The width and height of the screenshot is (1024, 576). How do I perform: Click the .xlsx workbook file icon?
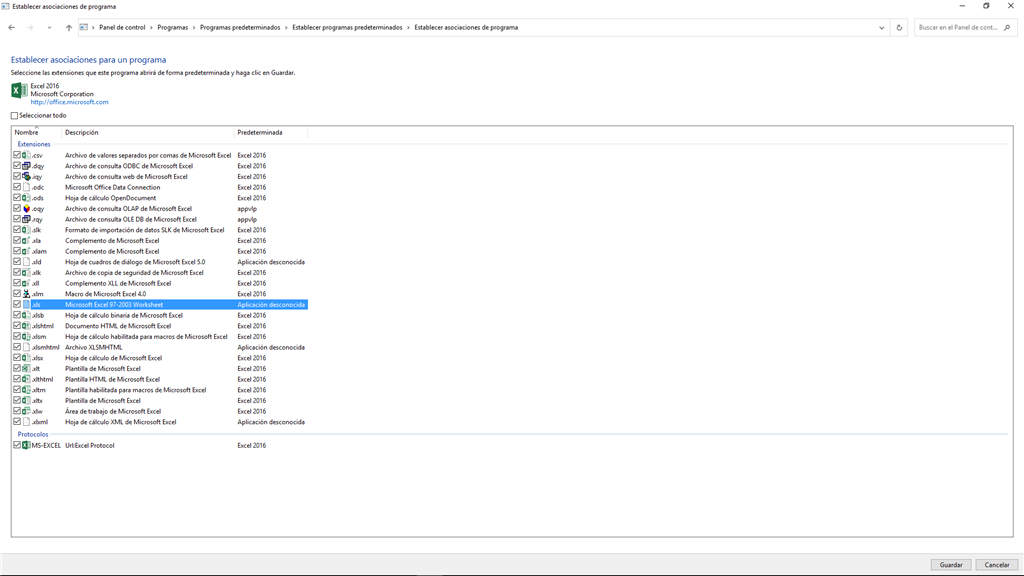(x=26, y=358)
